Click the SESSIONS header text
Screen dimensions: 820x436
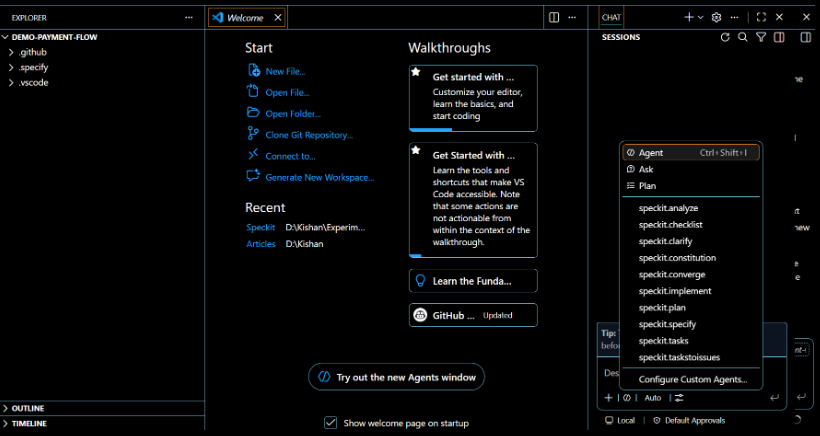point(621,37)
